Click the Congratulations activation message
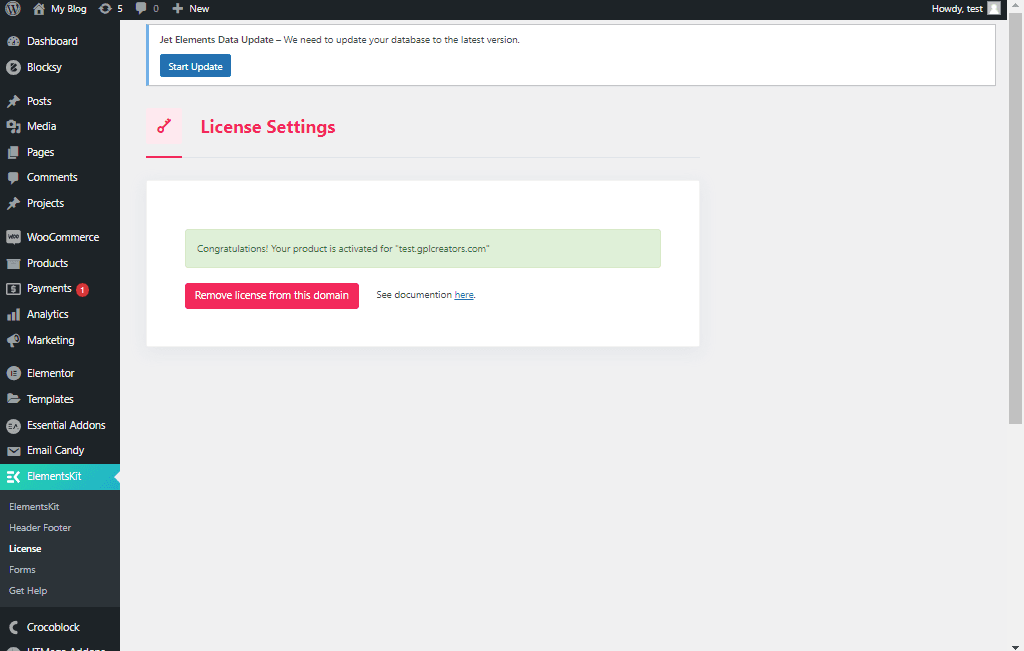The image size is (1024, 651). click(423, 249)
